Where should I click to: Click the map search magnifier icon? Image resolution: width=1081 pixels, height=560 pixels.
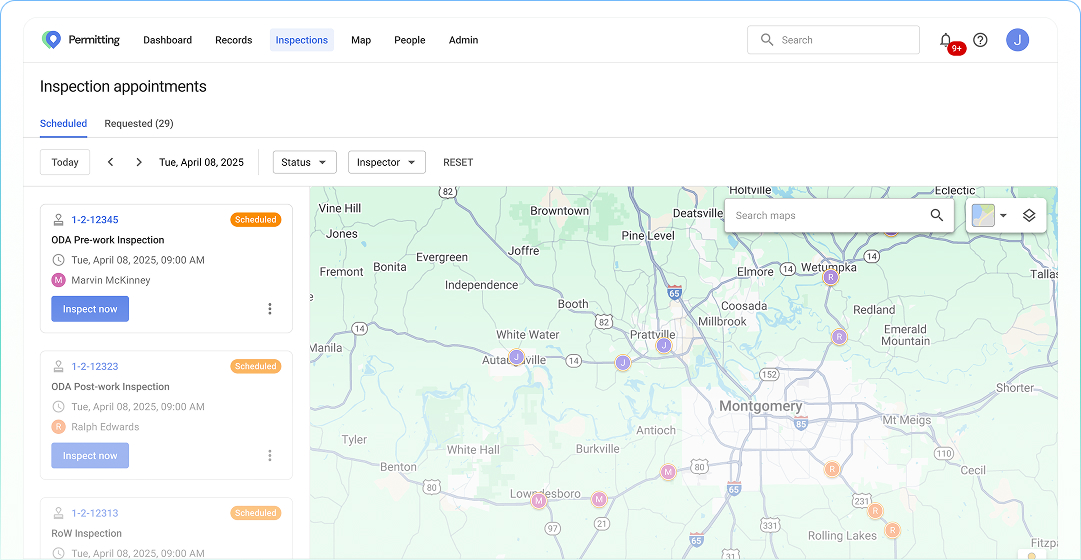click(936, 215)
